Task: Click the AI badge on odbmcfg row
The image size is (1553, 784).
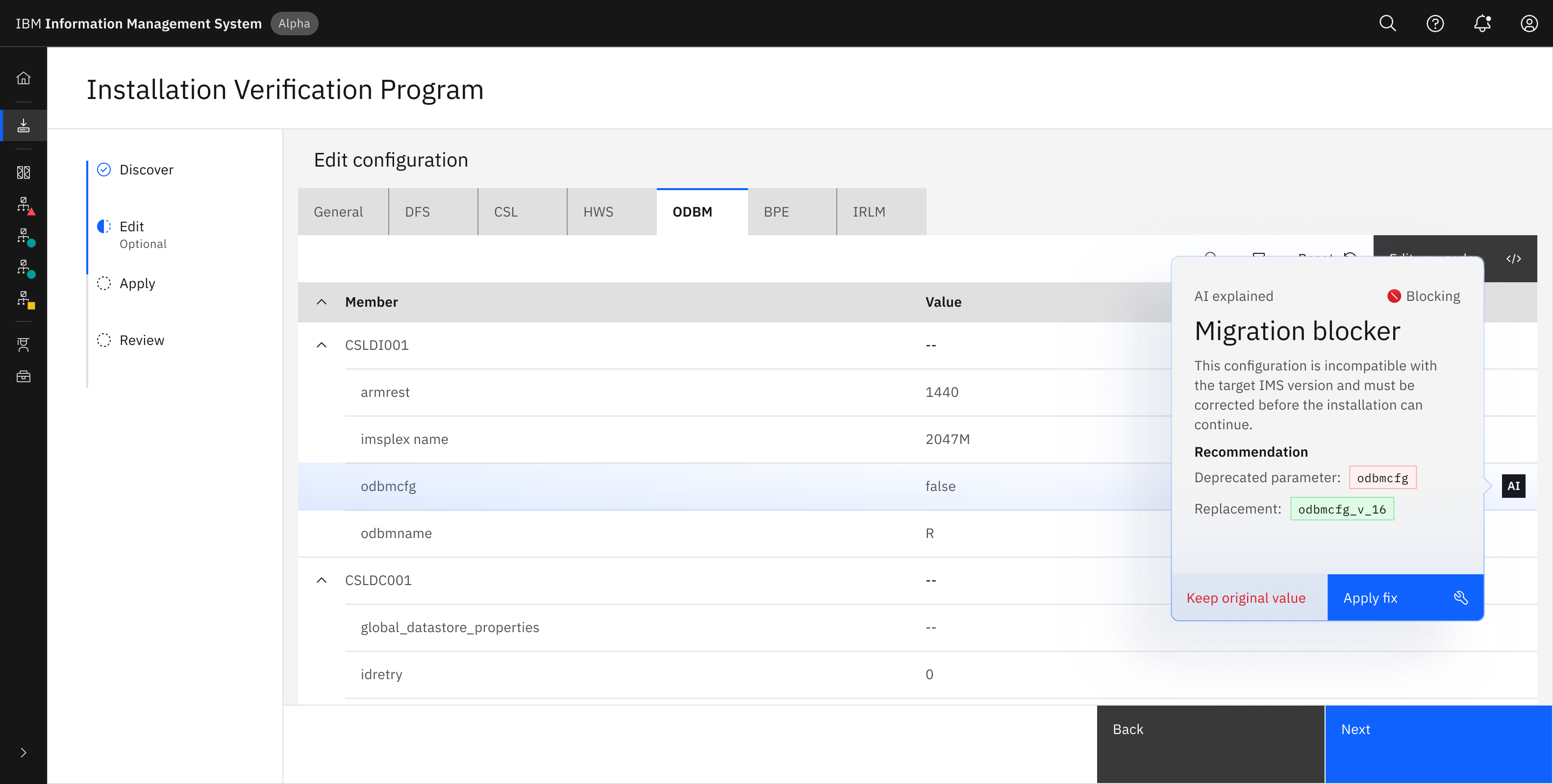Action: coord(1513,486)
